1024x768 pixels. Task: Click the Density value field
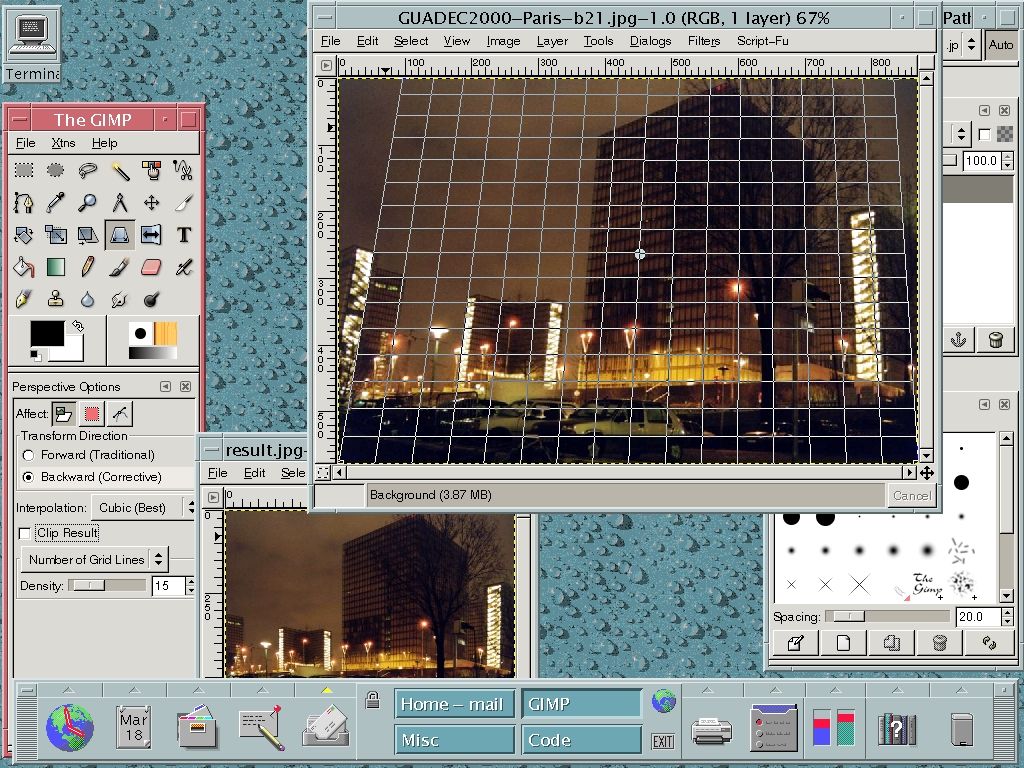point(168,586)
